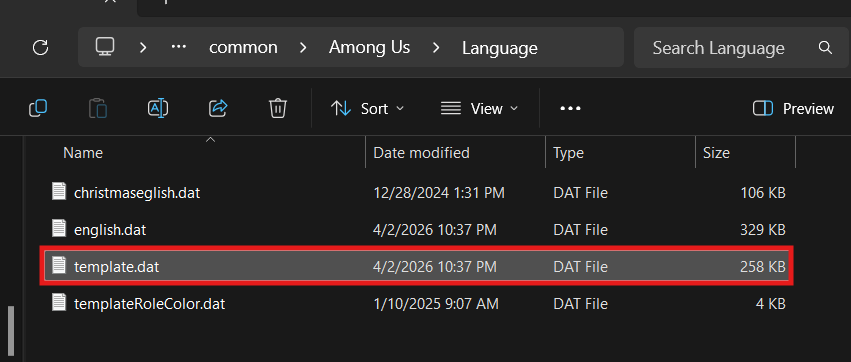Screen dimensions: 851x362
Task: Click the date 1/10/2025 9:07 AM
Action: pos(436,304)
